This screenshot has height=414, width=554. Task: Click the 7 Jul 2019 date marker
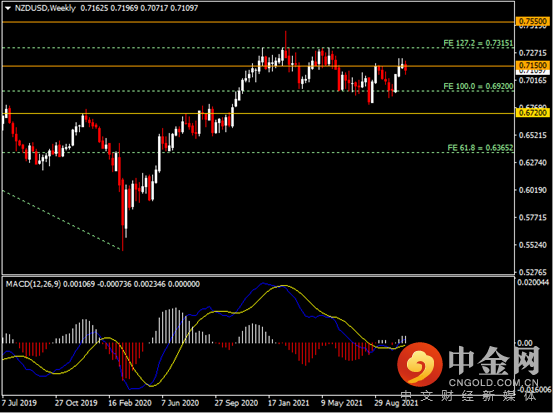pos(19,403)
